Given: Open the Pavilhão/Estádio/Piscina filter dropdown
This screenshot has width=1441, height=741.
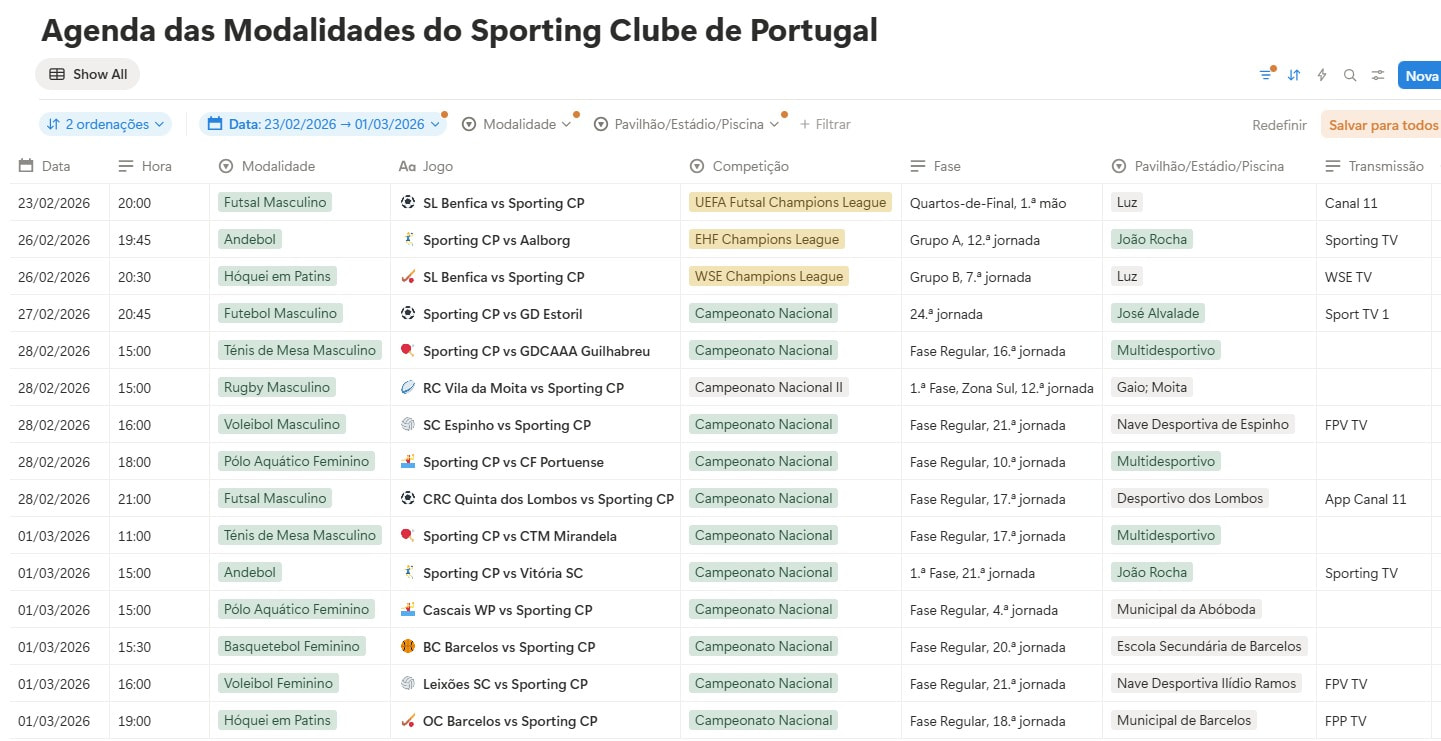Looking at the screenshot, I should coord(687,125).
